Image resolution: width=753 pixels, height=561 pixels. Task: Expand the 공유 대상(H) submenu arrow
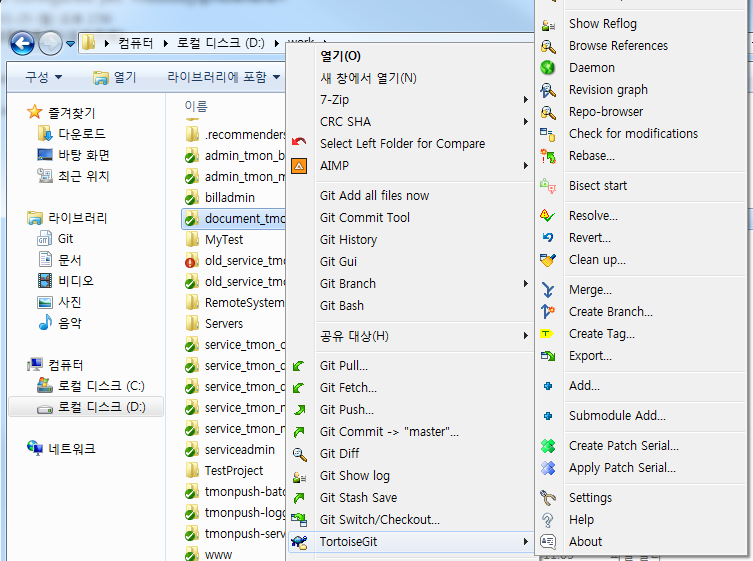pyautogui.click(x=525, y=336)
